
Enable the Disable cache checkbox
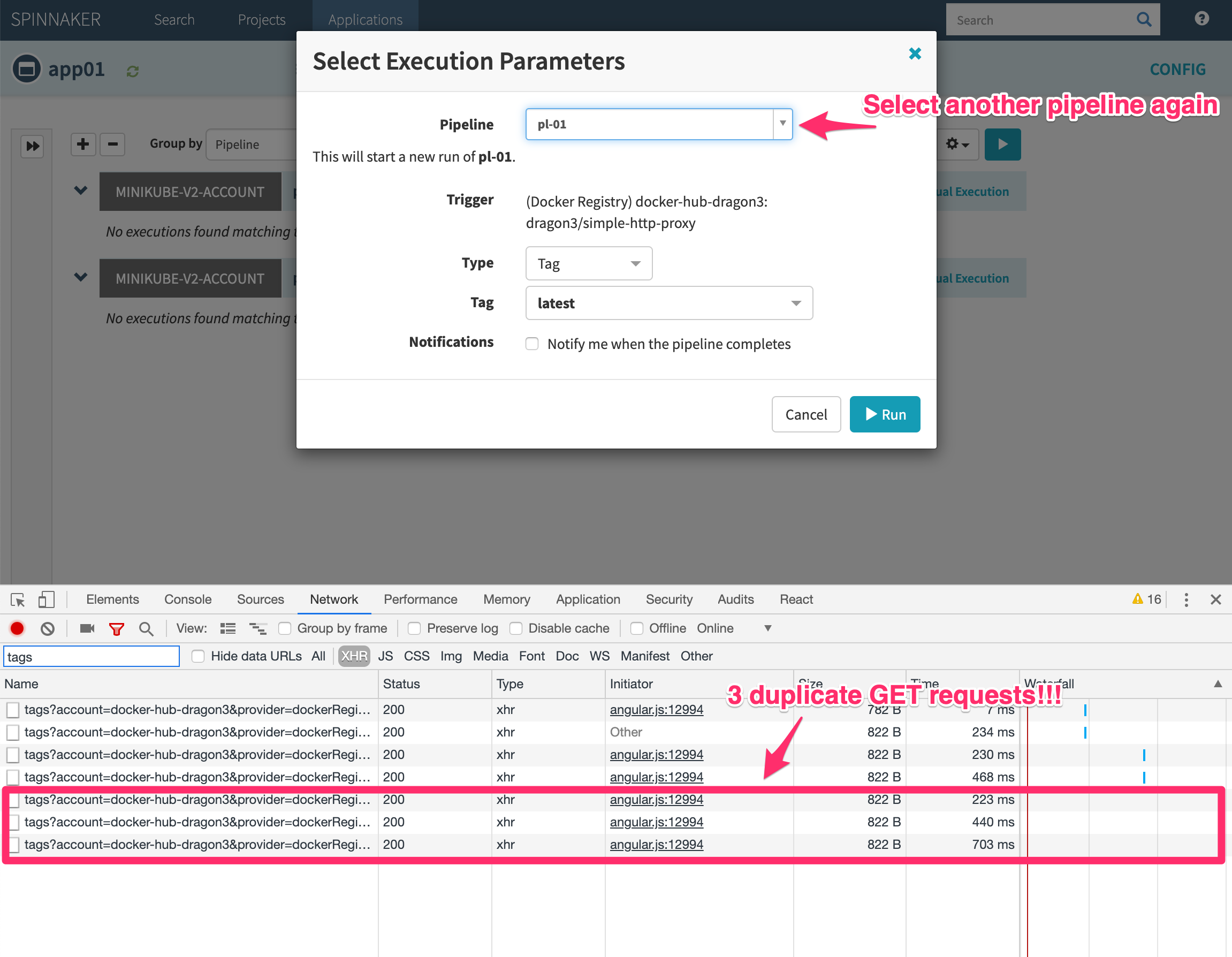tap(515, 628)
